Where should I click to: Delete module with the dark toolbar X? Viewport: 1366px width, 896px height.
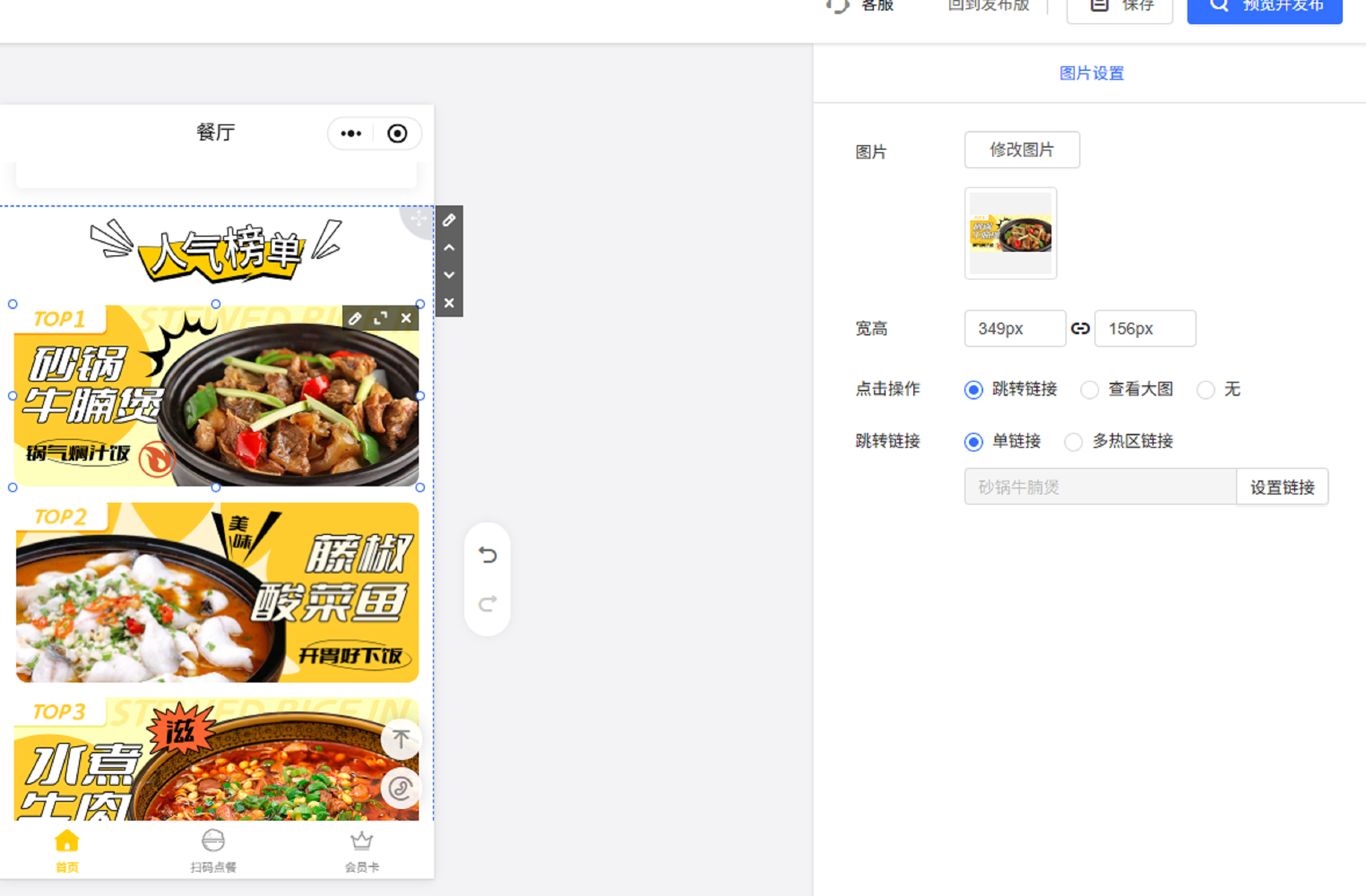449,302
